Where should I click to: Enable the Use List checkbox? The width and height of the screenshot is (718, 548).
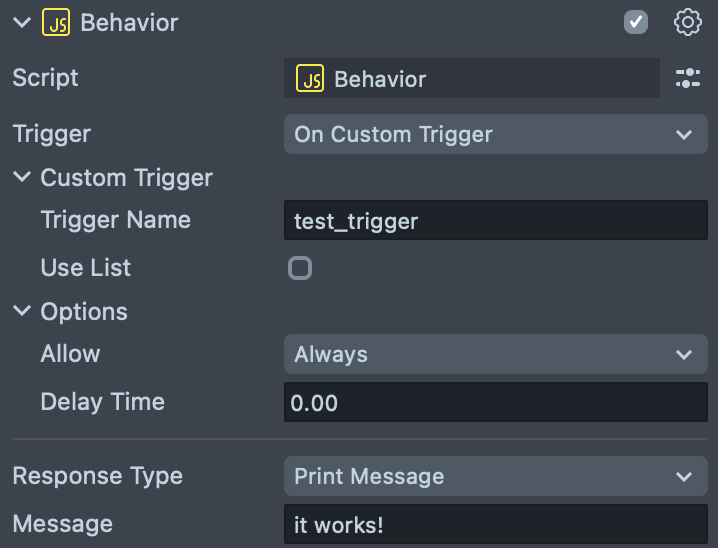point(300,268)
